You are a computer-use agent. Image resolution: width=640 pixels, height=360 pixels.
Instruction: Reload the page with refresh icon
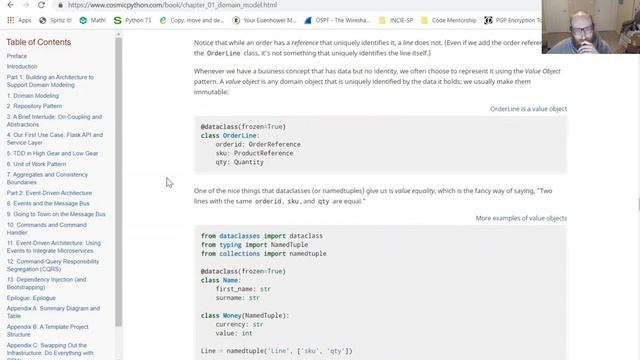click(41, 5)
